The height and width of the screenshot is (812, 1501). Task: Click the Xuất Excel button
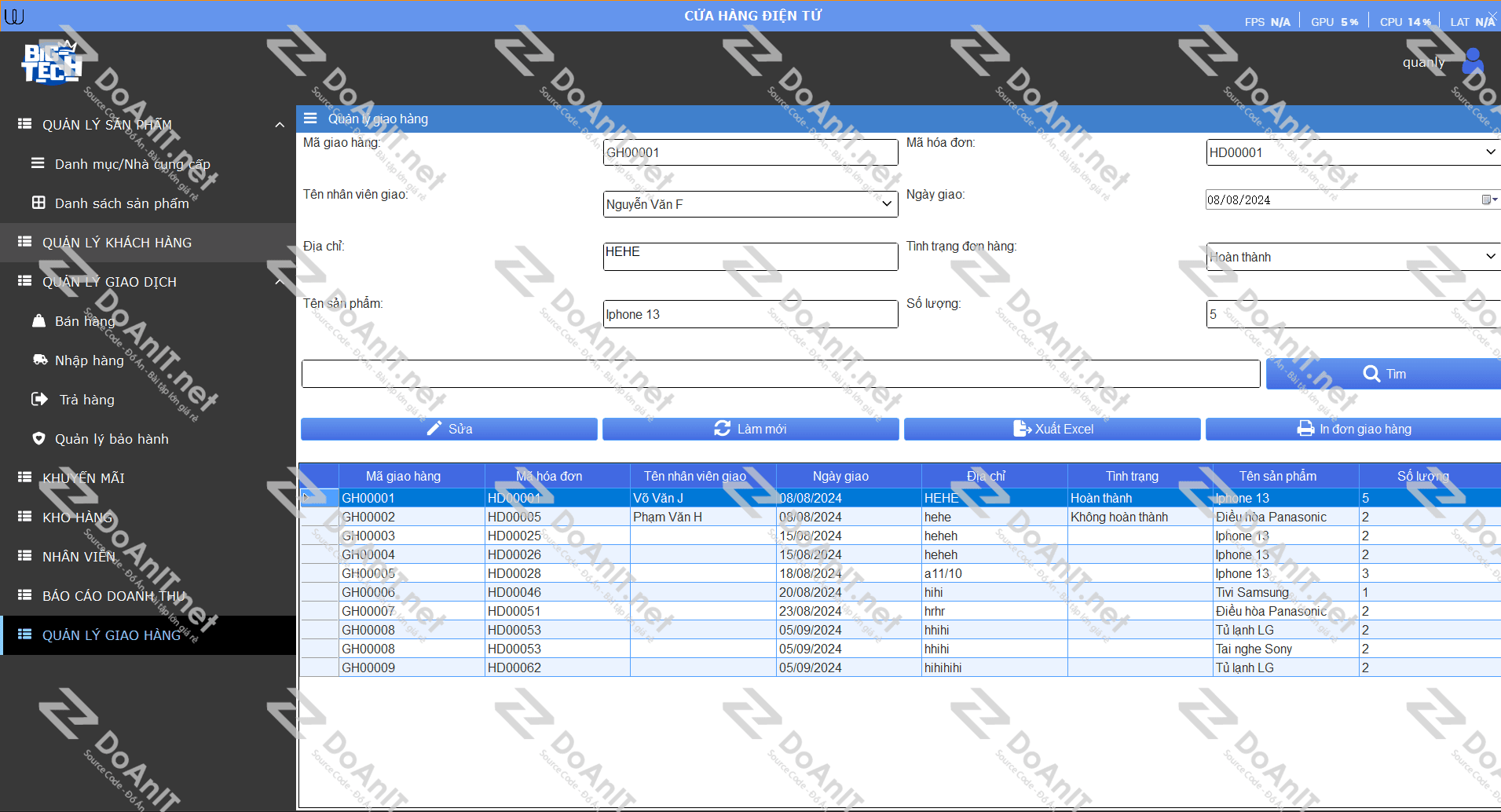(x=1052, y=429)
